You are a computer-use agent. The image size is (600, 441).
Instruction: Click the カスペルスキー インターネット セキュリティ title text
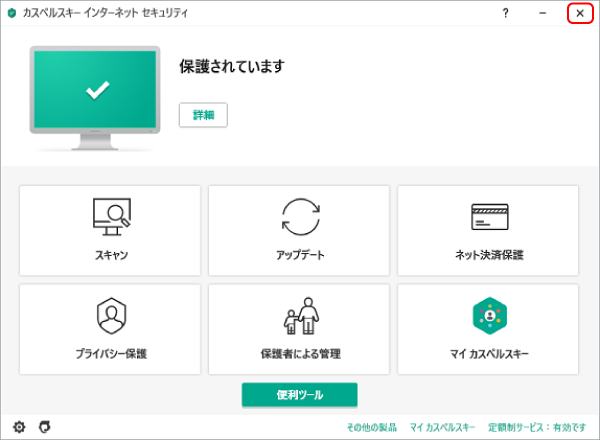coord(106,13)
